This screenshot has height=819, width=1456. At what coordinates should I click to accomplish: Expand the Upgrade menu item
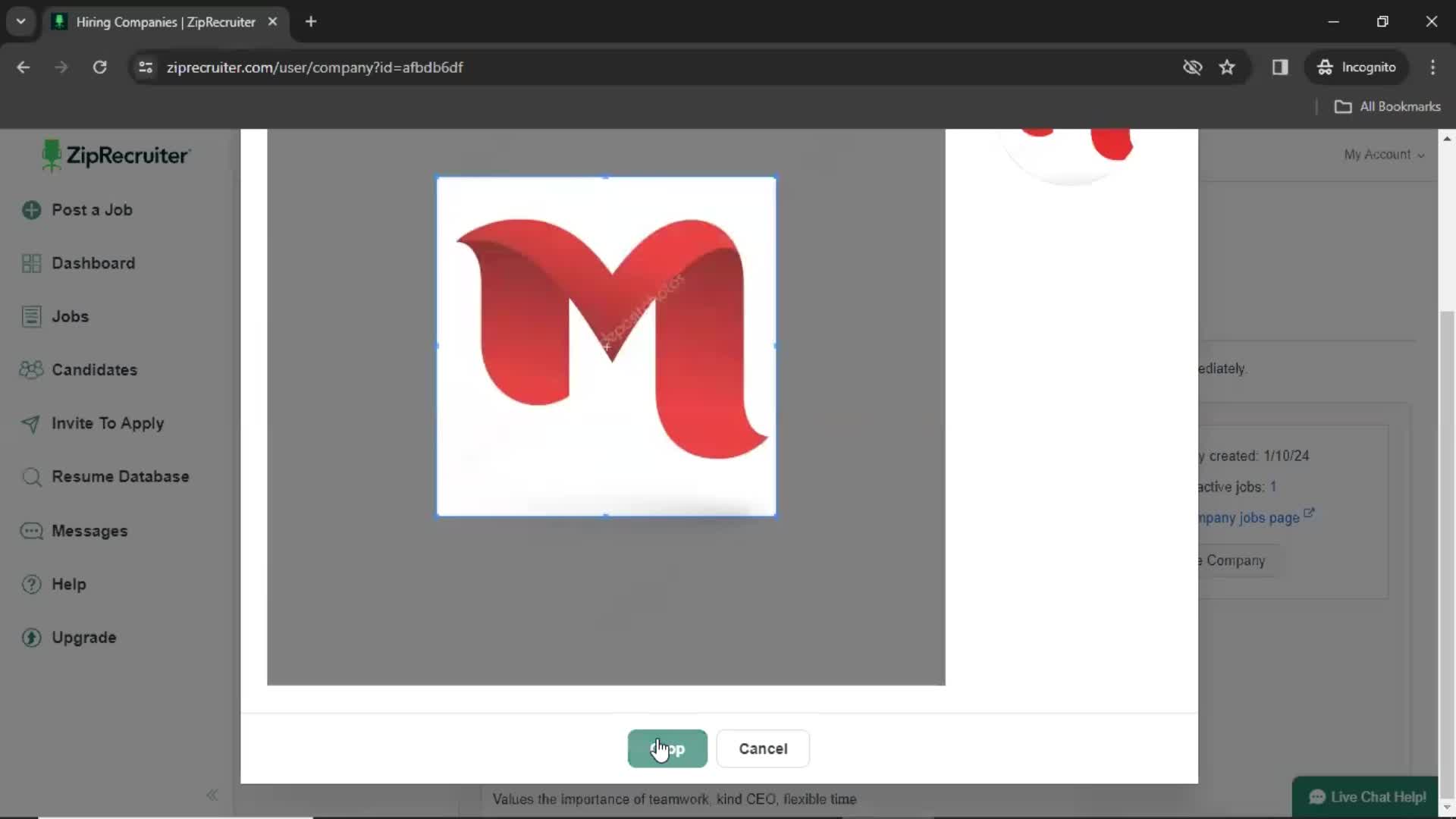(x=83, y=638)
